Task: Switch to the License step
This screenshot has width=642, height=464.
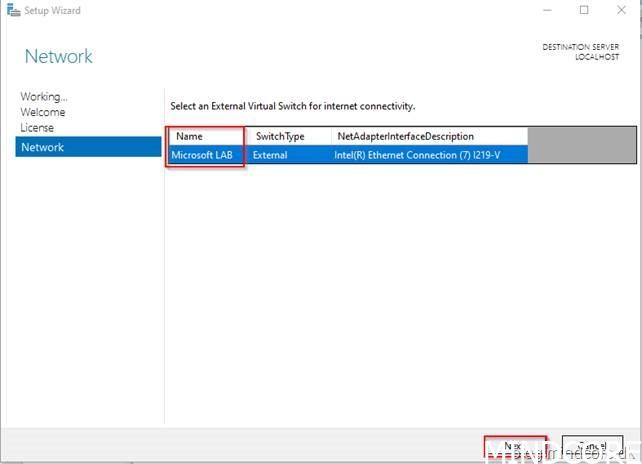Action: coord(38,128)
